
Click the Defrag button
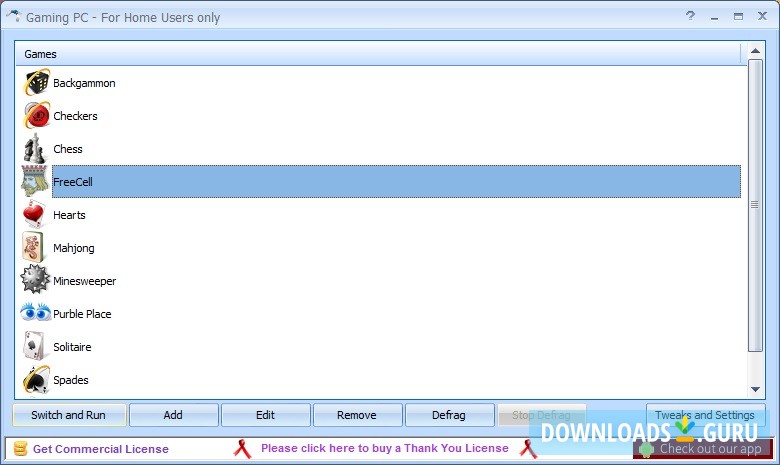pos(449,415)
